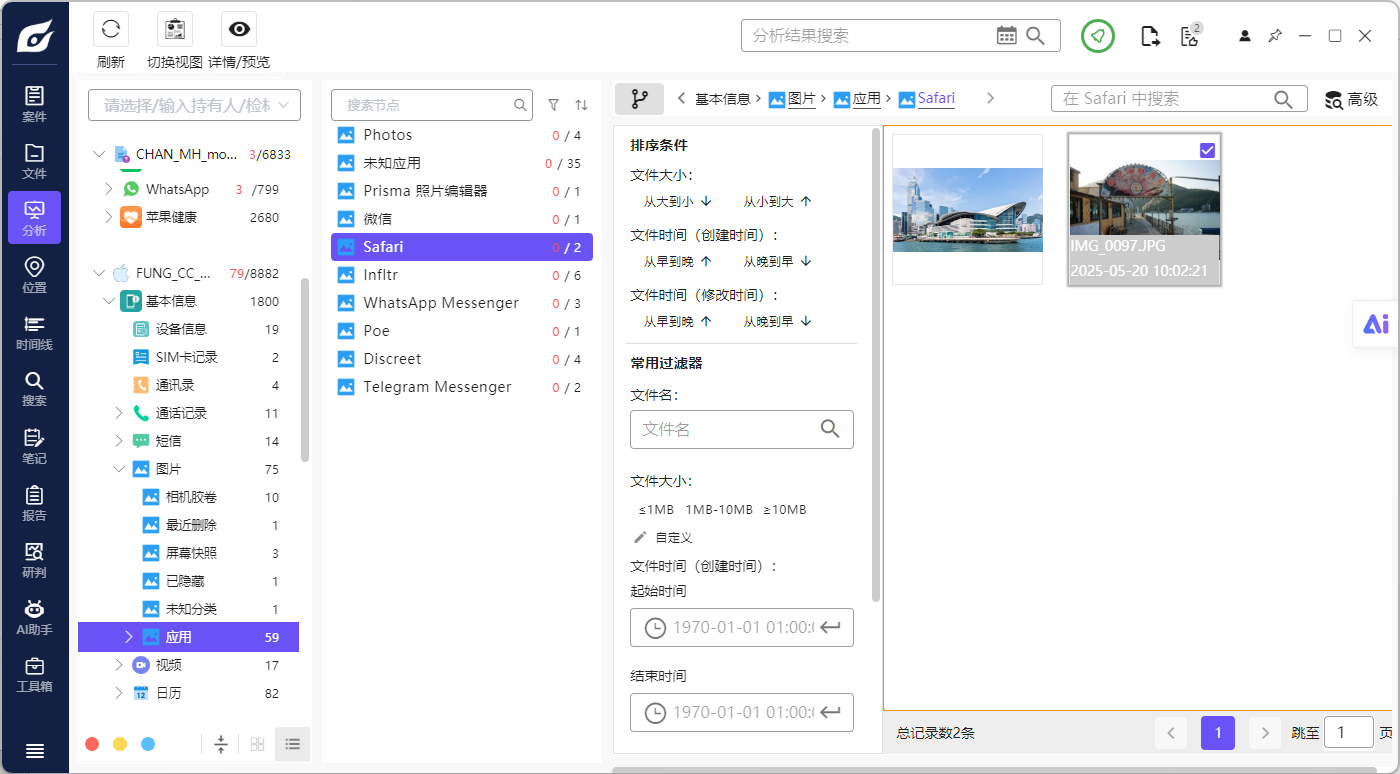Expand the WhatsApp tree node
This screenshot has height=774, width=1400.
tap(110, 189)
